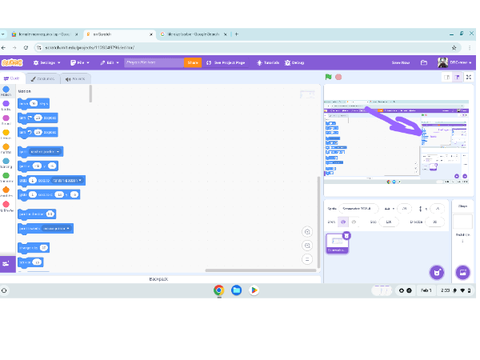Image resolution: width=480 pixels, height=360 pixels.
Task: Open the add extension button
Action: coord(6,264)
